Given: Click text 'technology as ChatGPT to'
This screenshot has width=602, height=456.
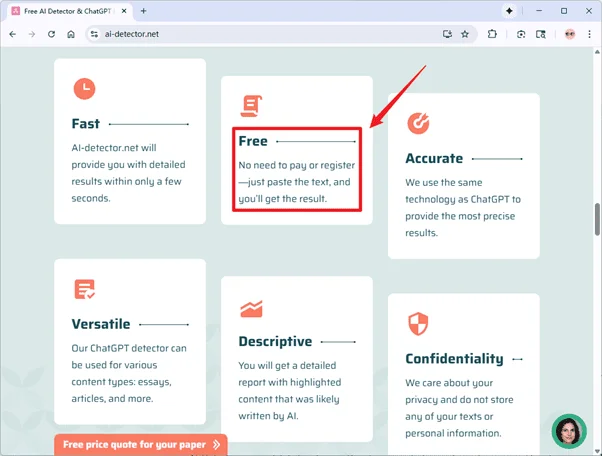Looking at the screenshot, I should 463,199.
